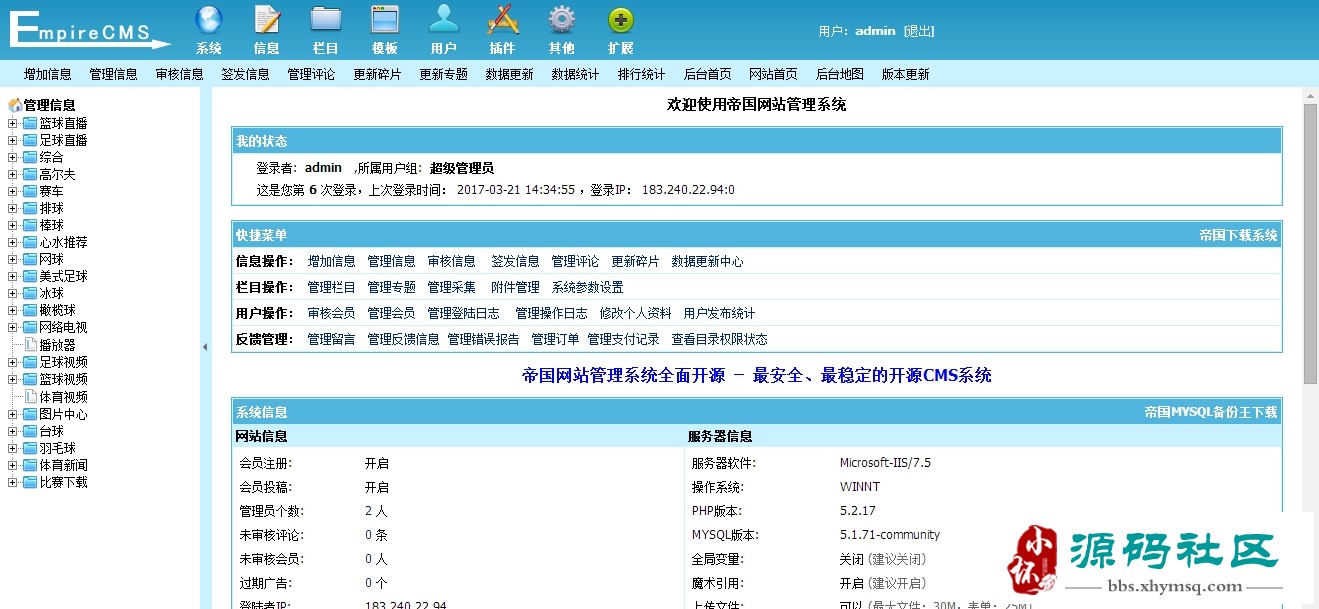The height and width of the screenshot is (609, 1319).
Task: Open the 用户 (User) person icon
Action: (444, 19)
